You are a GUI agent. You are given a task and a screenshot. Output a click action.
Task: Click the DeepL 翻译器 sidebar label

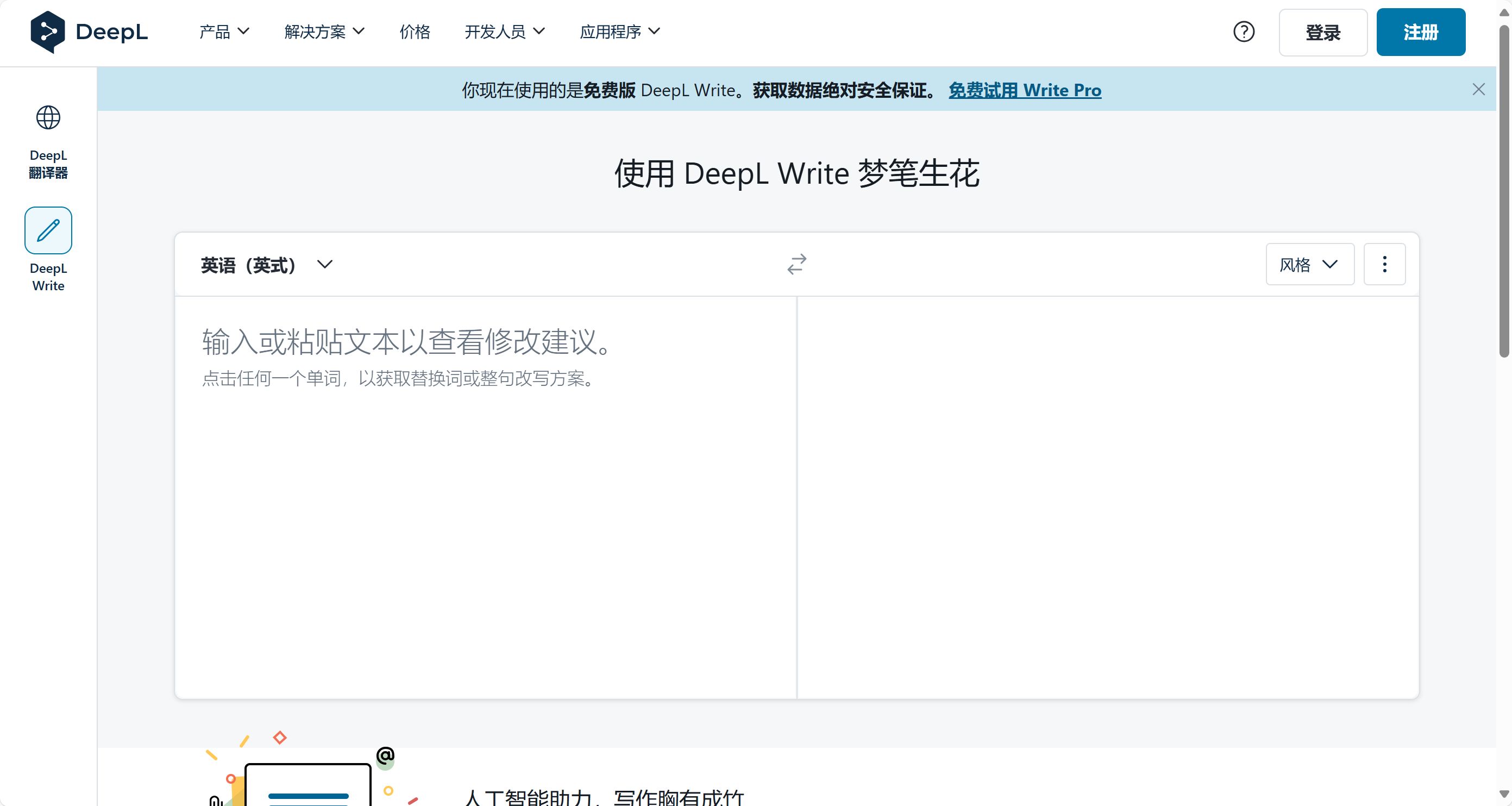point(48,164)
